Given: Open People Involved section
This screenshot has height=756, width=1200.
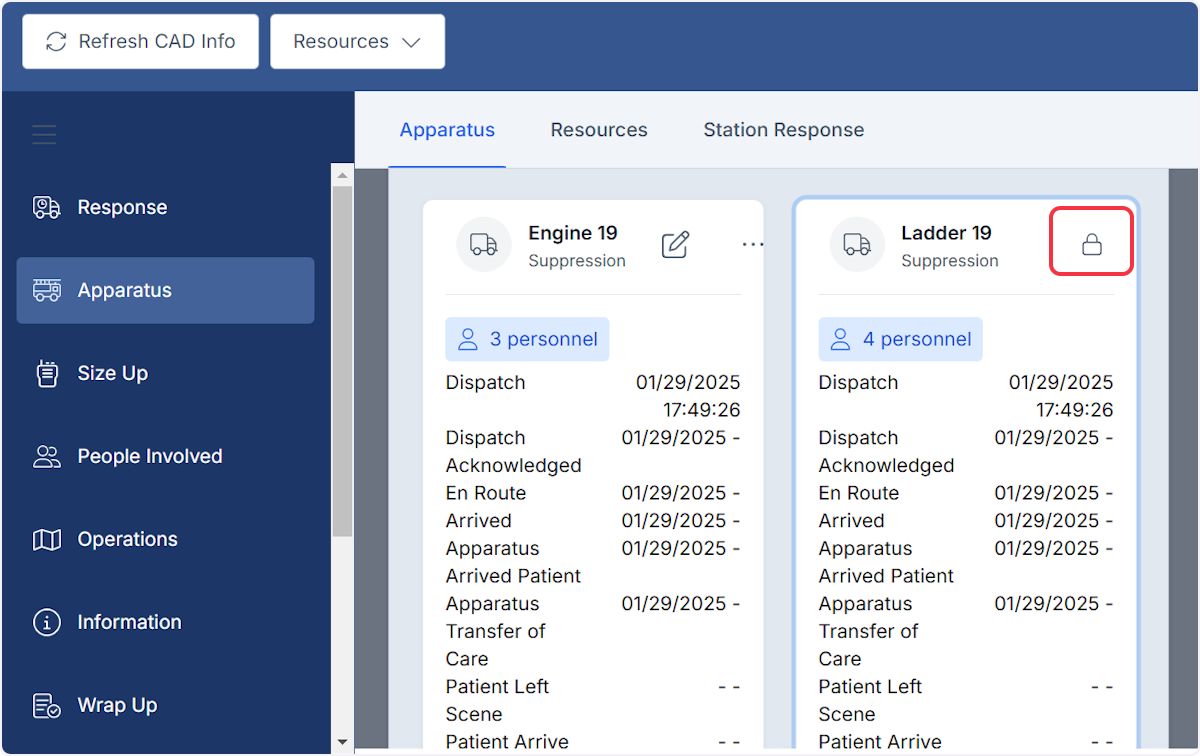Looking at the screenshot, I should 166,457.
